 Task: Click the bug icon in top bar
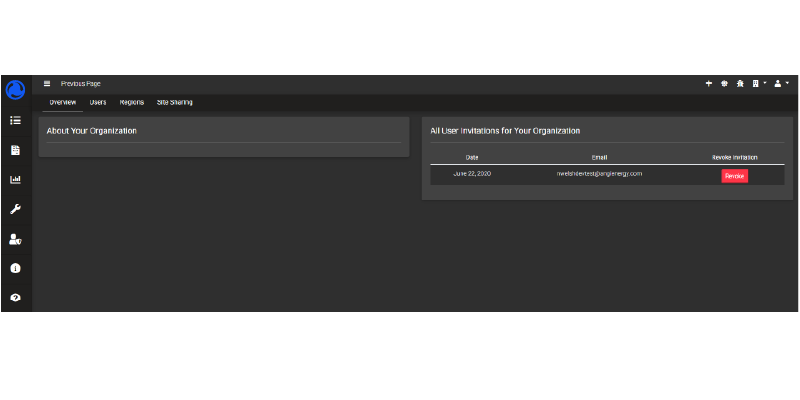click(739, 84)
